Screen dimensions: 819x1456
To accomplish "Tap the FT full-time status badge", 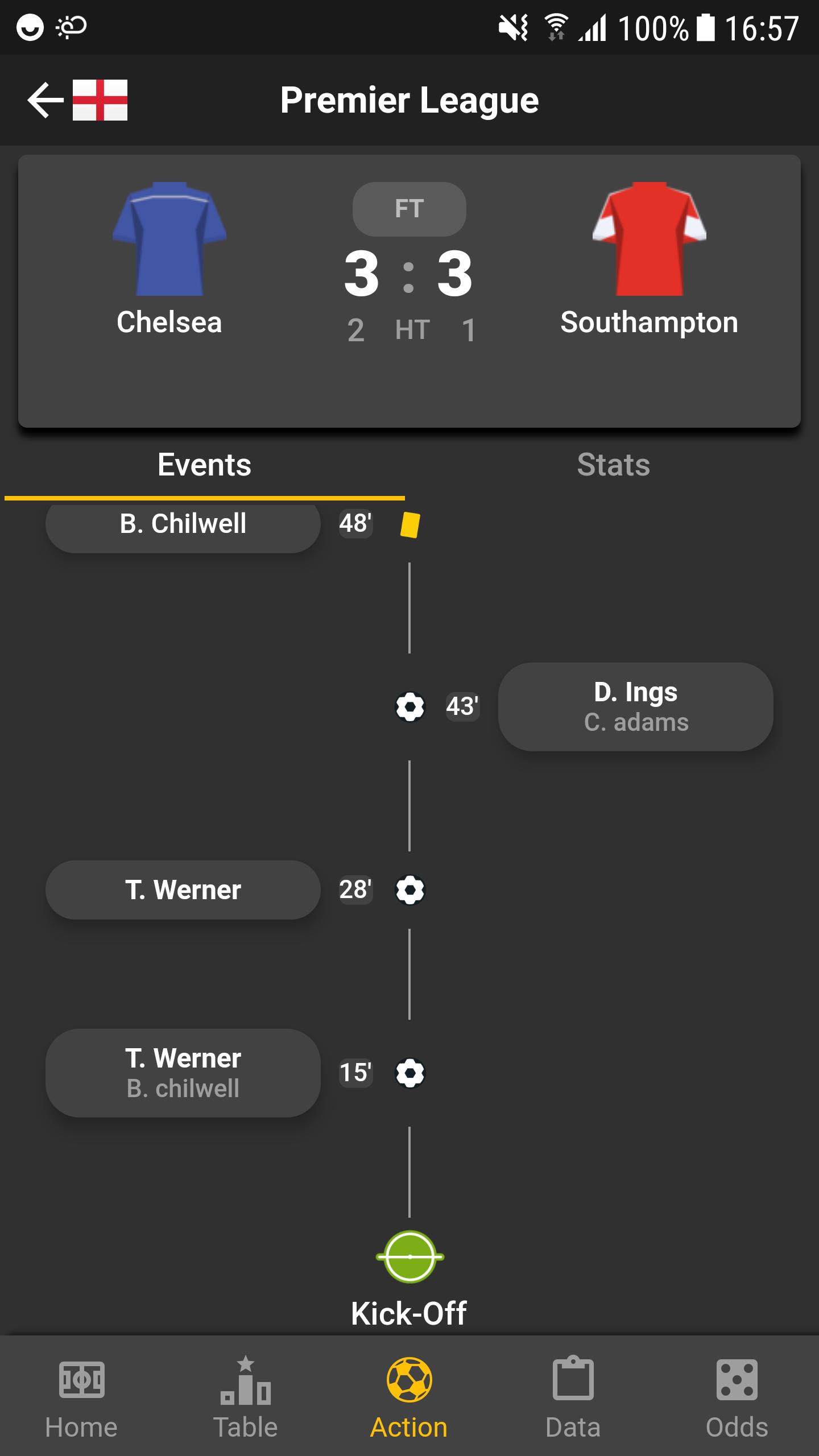I will point(409,209).
